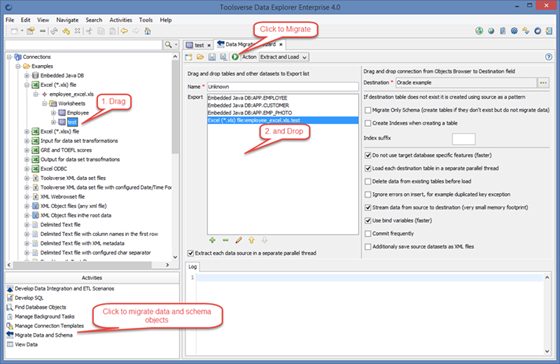Edit the selected export item with pencil icon

coord(239,240)
